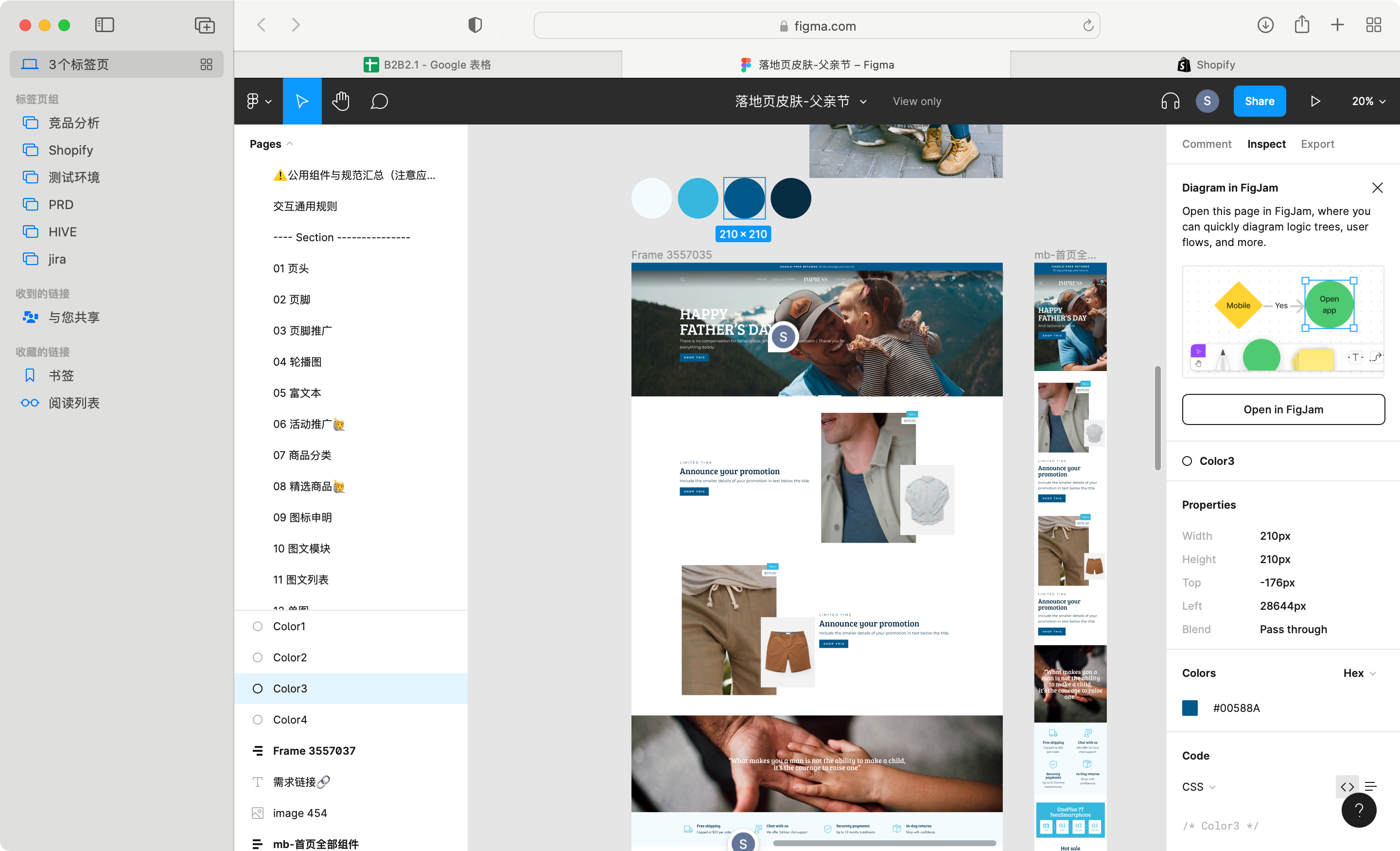
Task: Open the Hex color format dropdown
Action: [x=1359, y=673]
